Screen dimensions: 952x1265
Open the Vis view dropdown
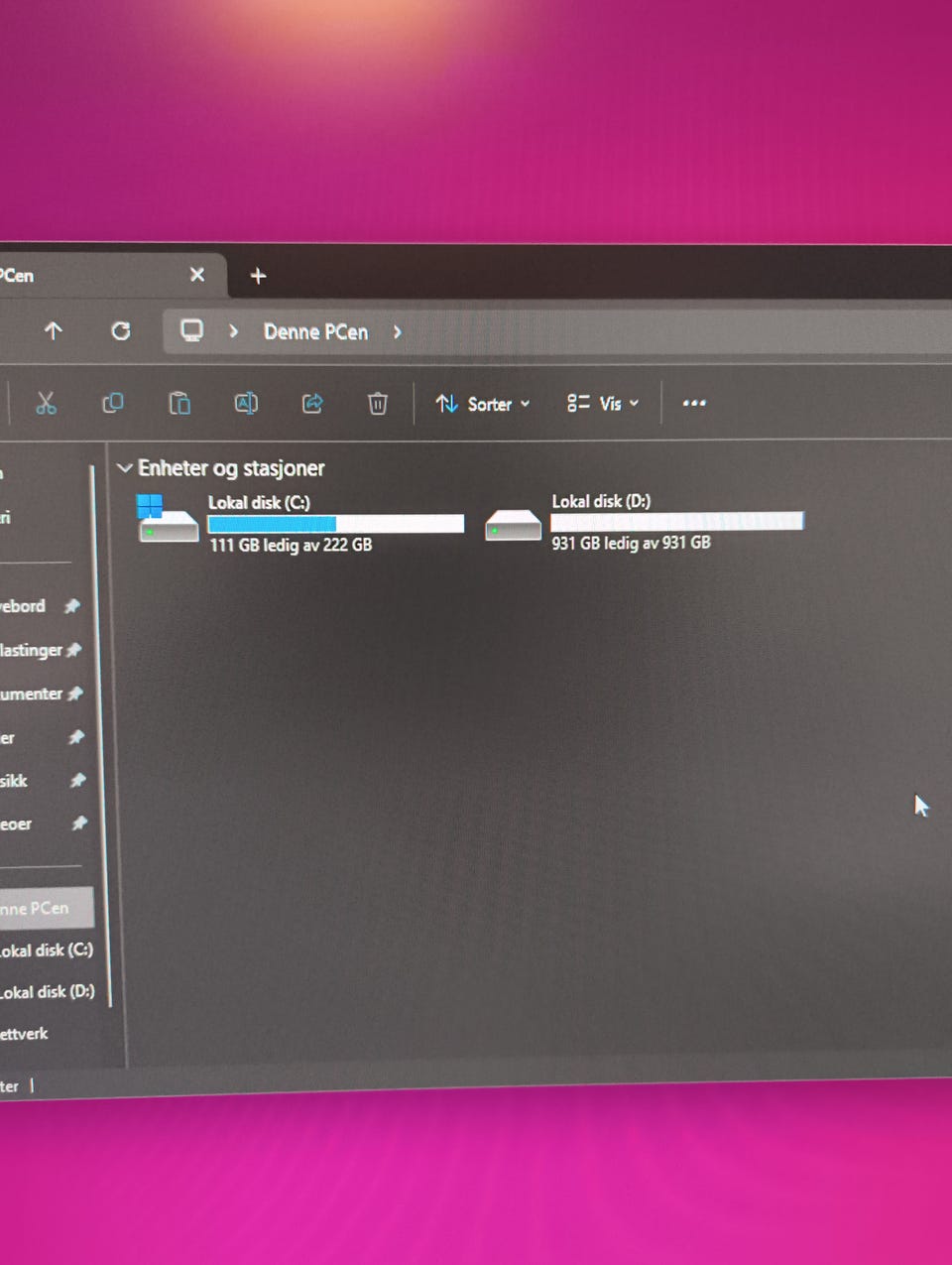(x=603, y=403)
